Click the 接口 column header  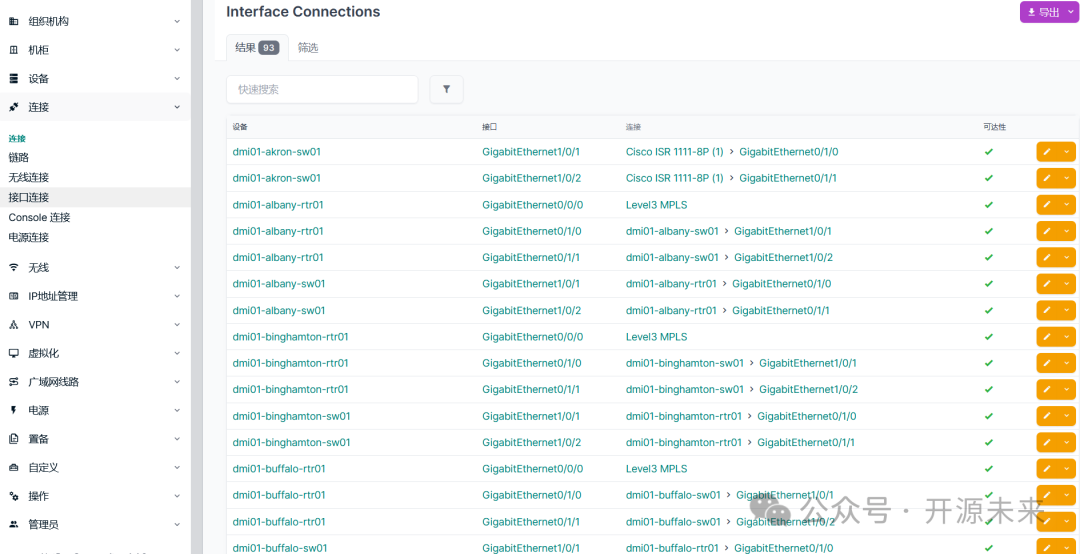pyautogui.click(x=489, y=127)
